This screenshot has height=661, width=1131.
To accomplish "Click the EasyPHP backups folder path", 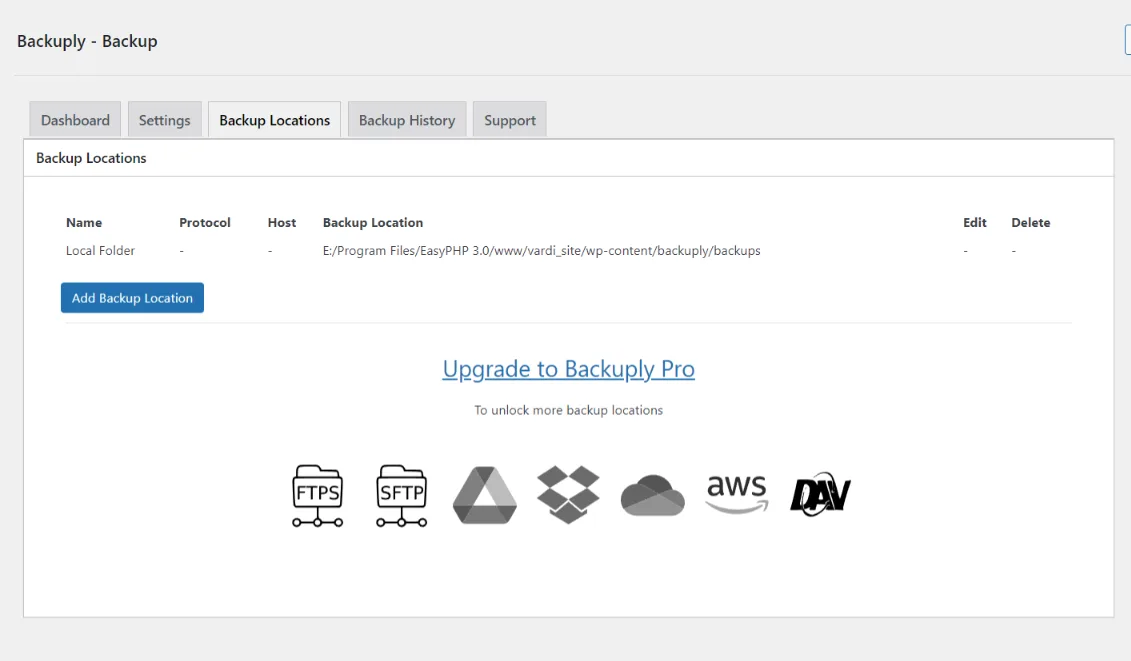I will tap(542, 250).
